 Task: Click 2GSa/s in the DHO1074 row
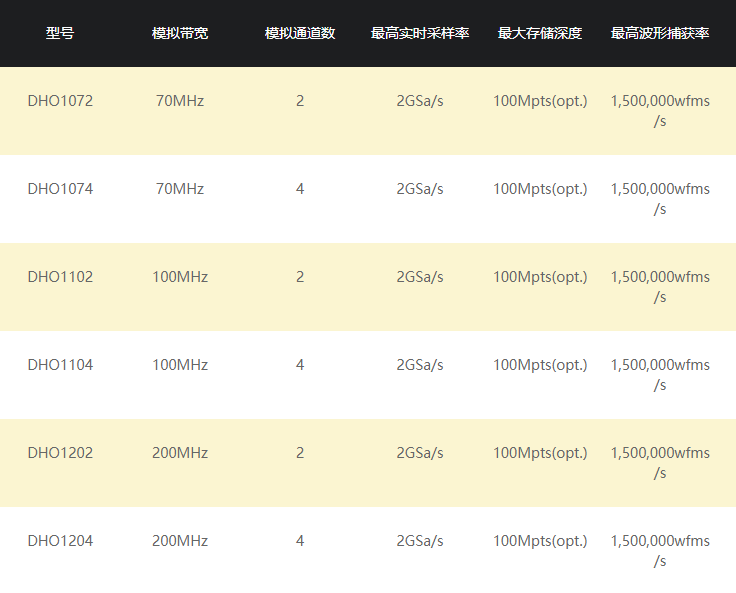[x=420, y=189]
